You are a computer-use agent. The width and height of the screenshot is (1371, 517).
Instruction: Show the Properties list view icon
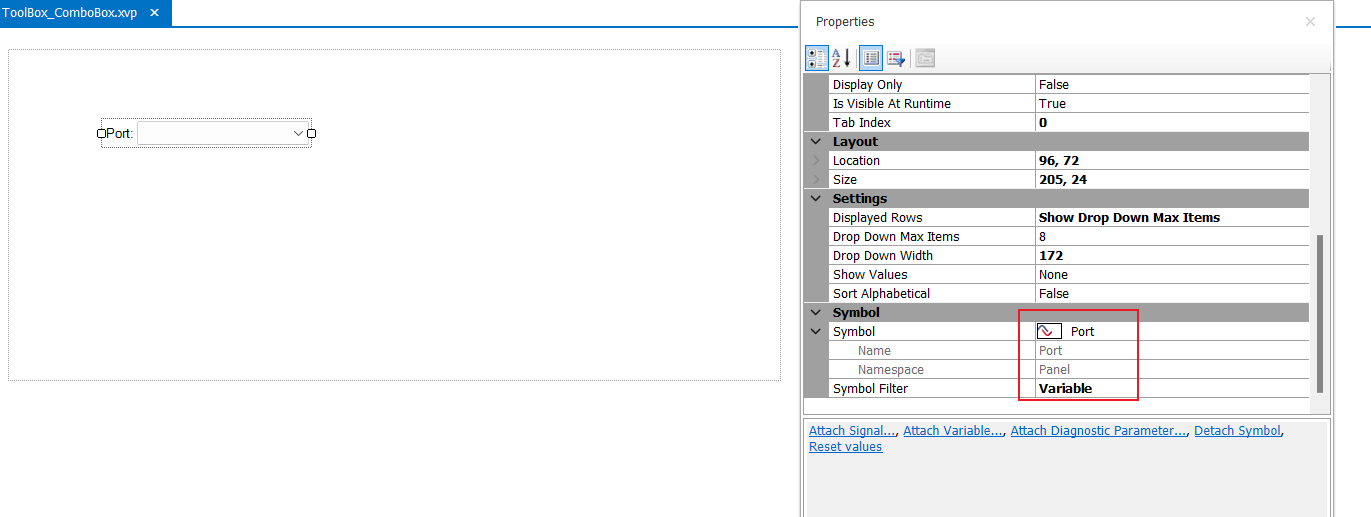click(871, 58)
